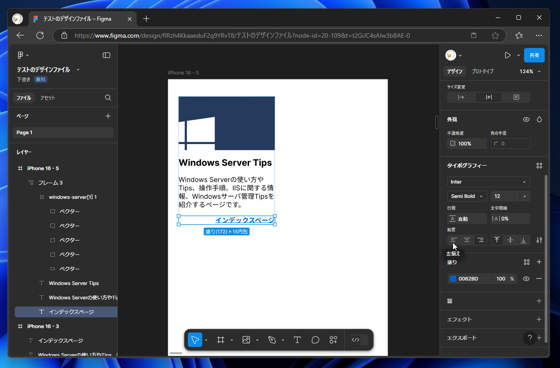Screen dimensions: 560x368
Task: Open the Inter font family dropdown
Action: point(488,182)
